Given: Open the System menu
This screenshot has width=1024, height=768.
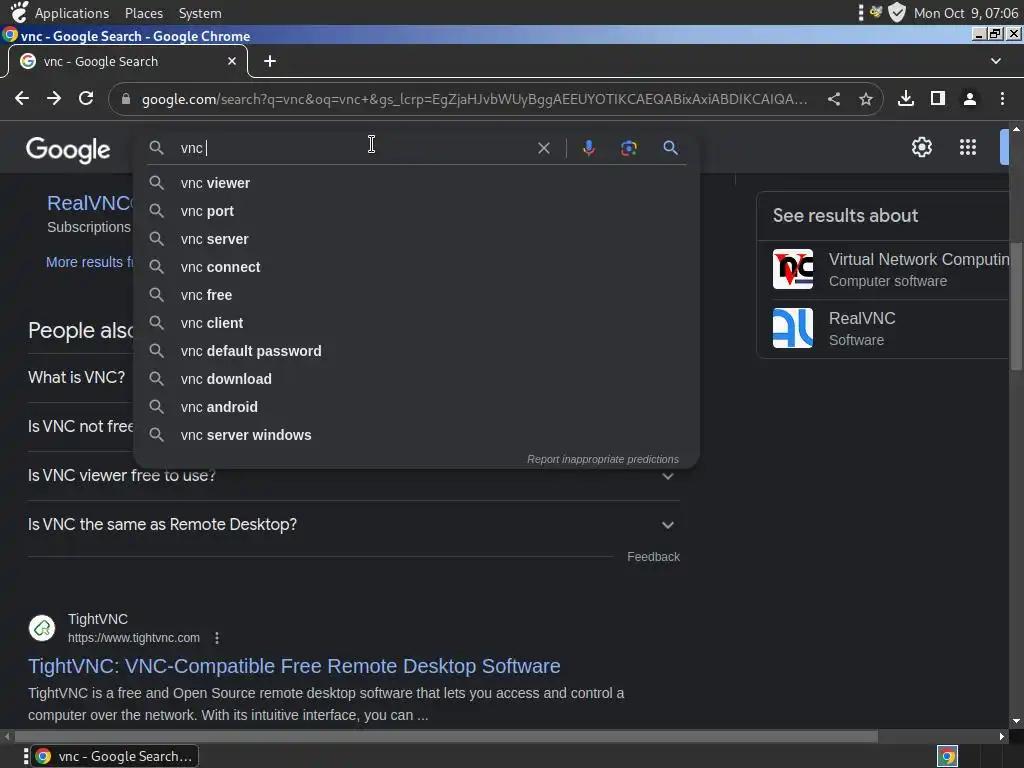Looking at the screenshot, I should (x=200, y=13).
